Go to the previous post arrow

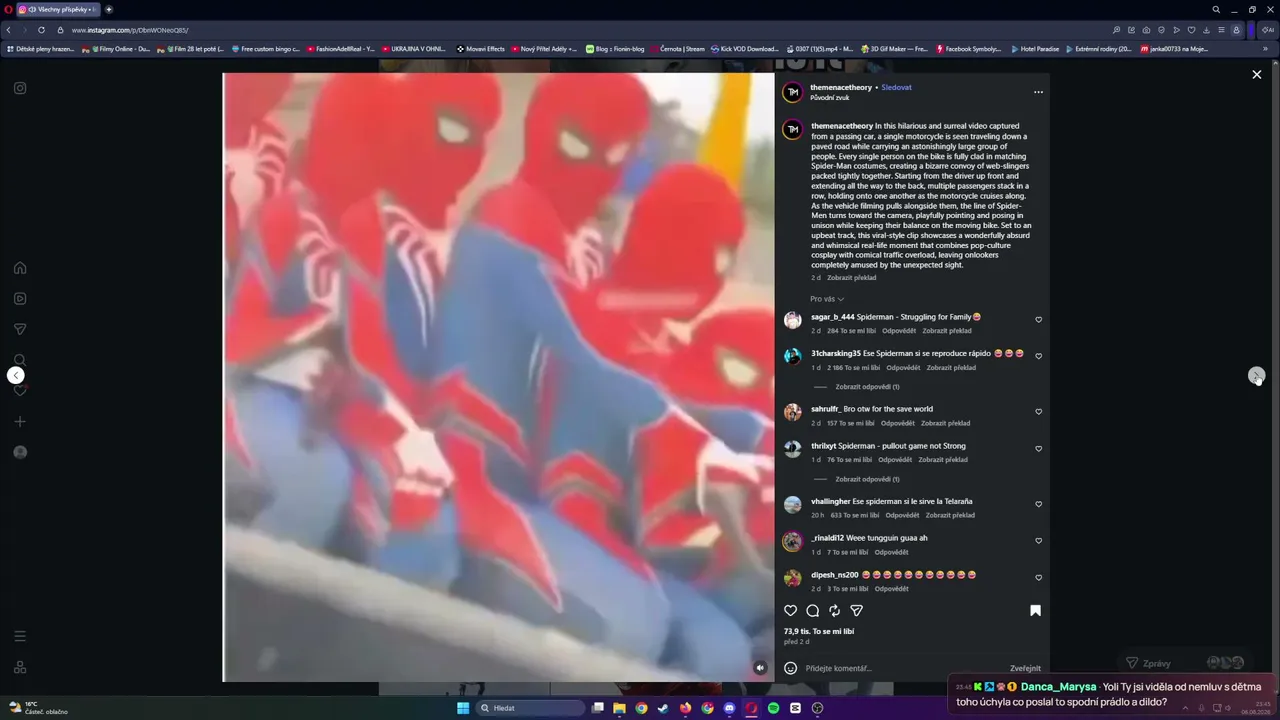point(16,375)
